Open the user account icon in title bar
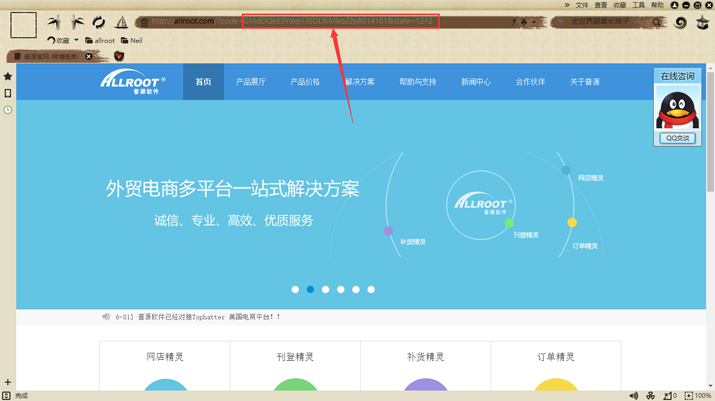This screenshot has width=715, height=401. click(x=674, y=5)
